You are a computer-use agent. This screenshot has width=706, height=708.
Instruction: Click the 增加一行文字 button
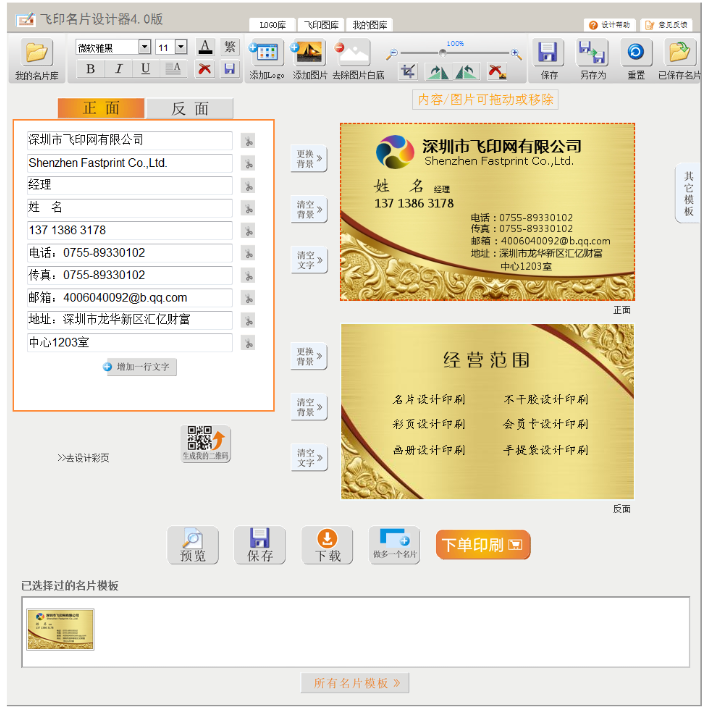[x=140, y=367]
